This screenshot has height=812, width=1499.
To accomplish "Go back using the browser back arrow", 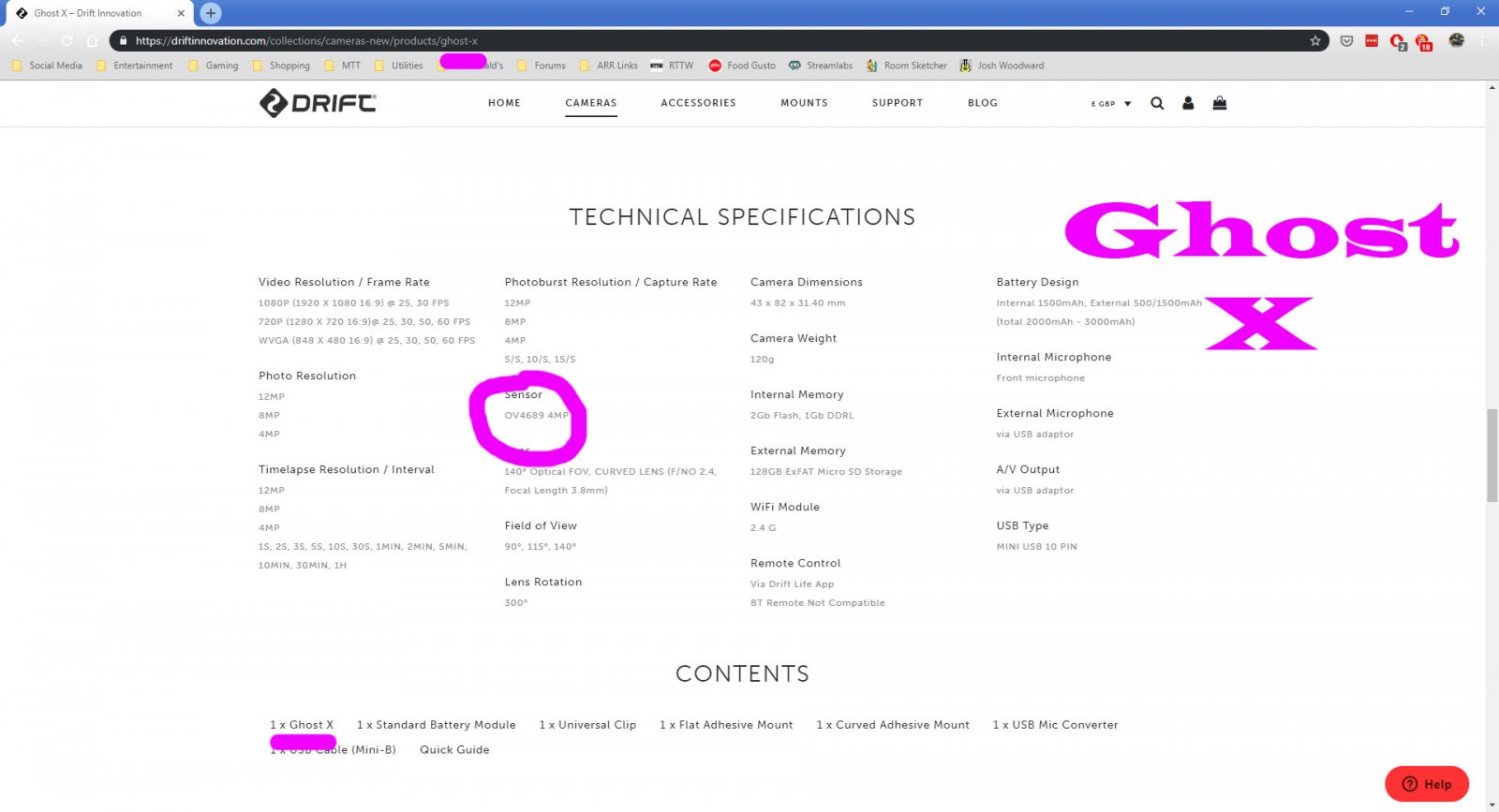I will [x=17, y=40].
